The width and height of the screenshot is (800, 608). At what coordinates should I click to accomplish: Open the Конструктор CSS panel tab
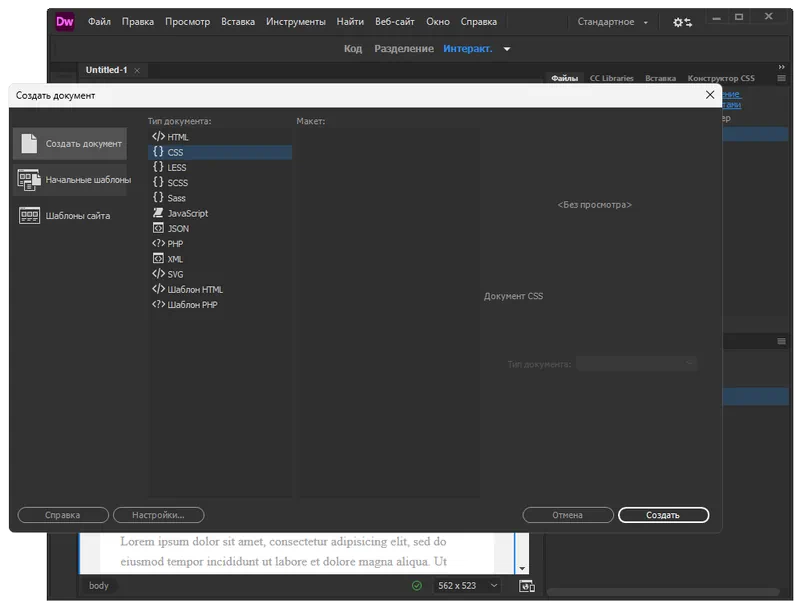pos(720,79)
